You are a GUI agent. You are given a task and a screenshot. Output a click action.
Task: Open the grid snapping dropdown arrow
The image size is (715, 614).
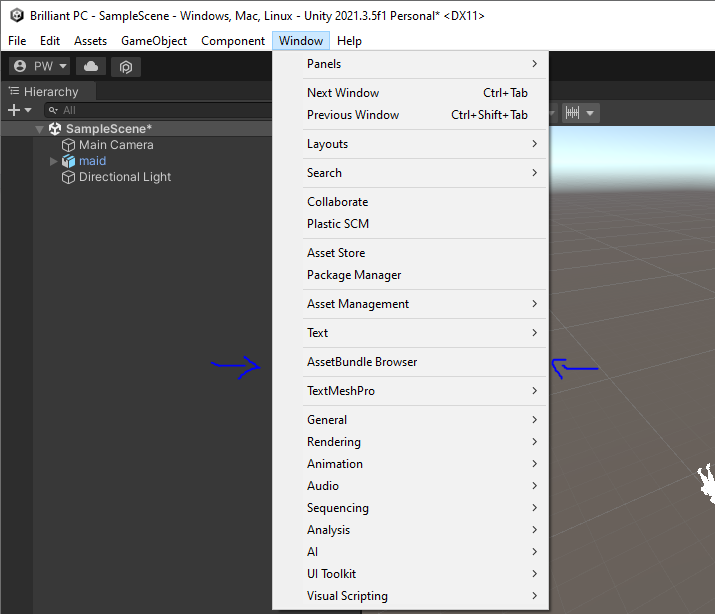pyautogui.click(x=590, y=113)
